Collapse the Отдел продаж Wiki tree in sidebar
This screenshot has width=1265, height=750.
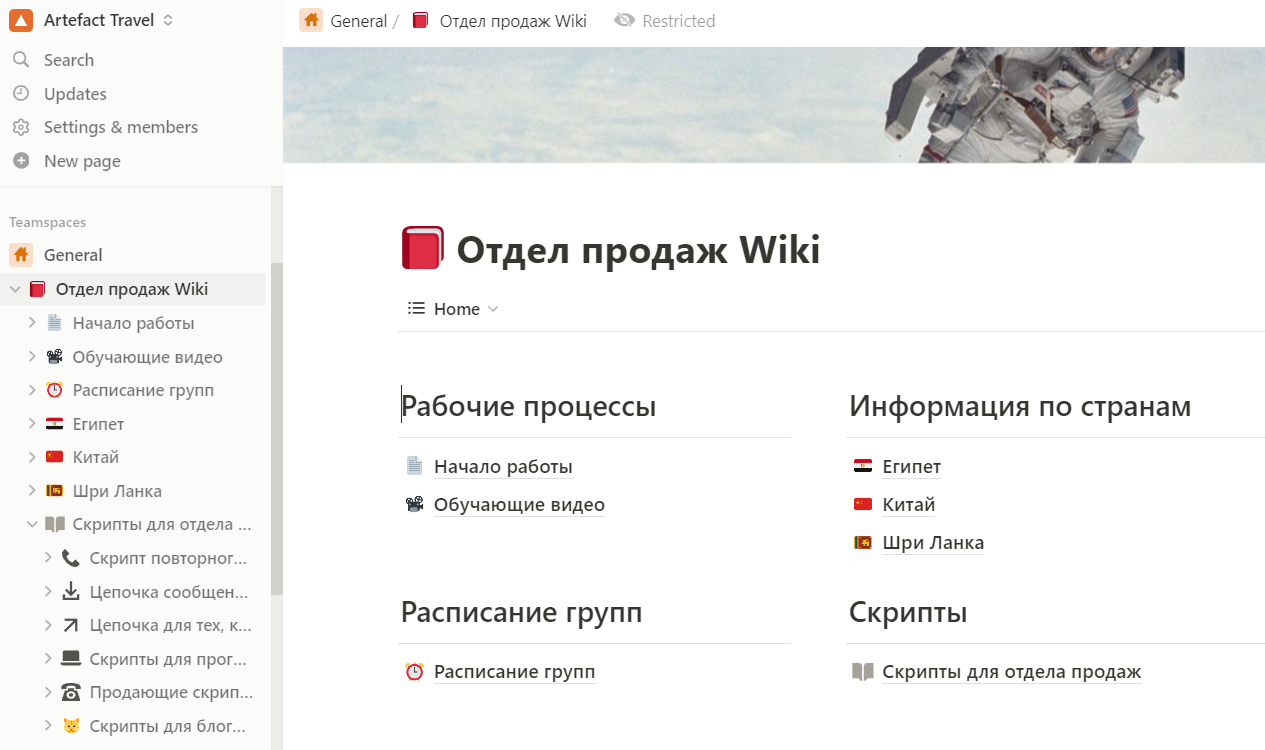point(15,289)
